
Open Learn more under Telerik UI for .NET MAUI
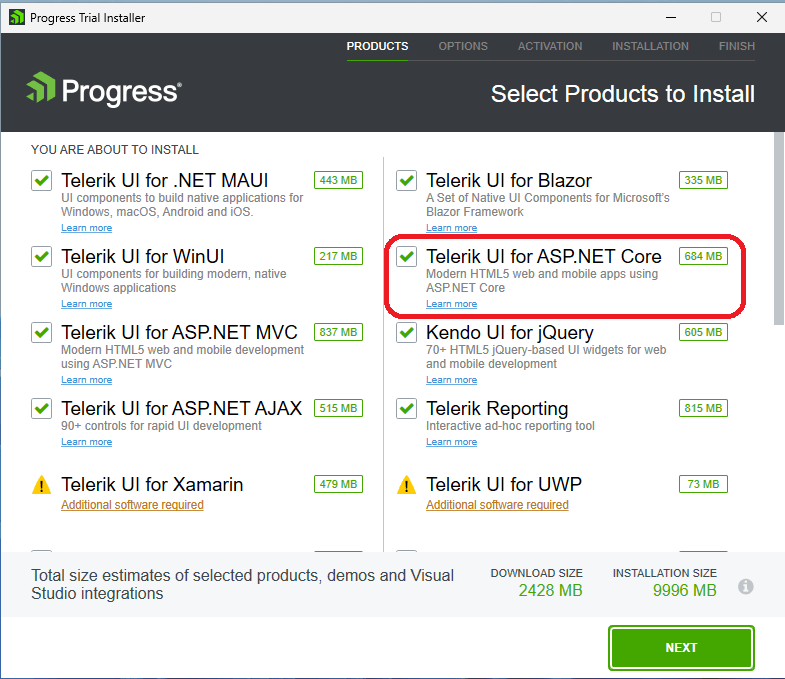(87, 228)
